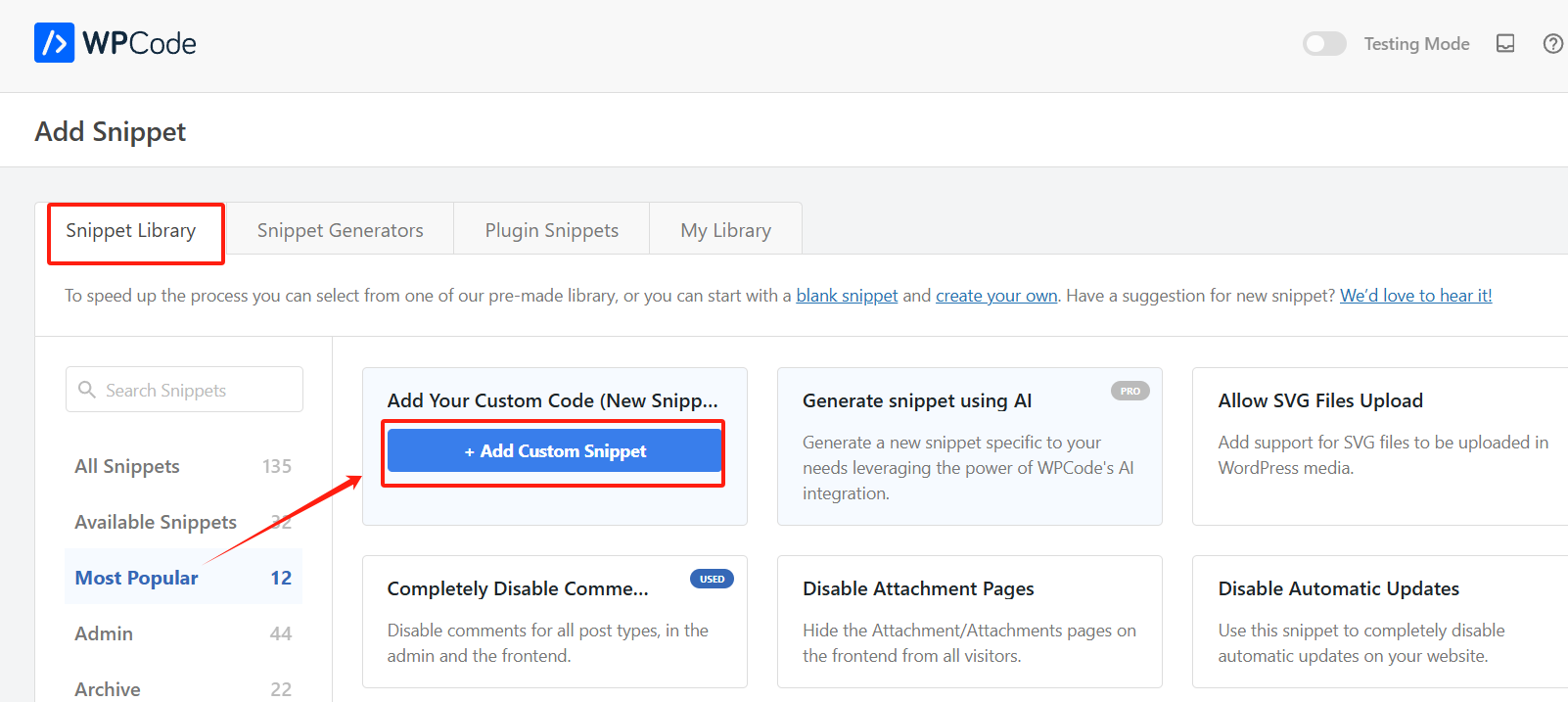The height and width of the screenshot is (702, 1568).
Task: Open the Snippet Generators tab
Action: (340, 231)
